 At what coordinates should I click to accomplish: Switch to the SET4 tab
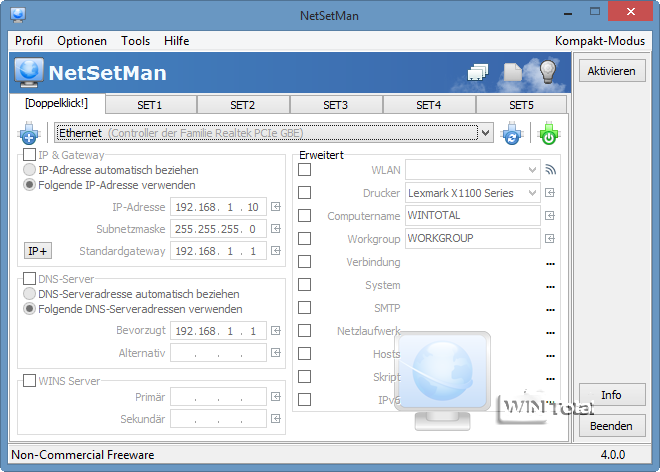click(x=429, y=105)
